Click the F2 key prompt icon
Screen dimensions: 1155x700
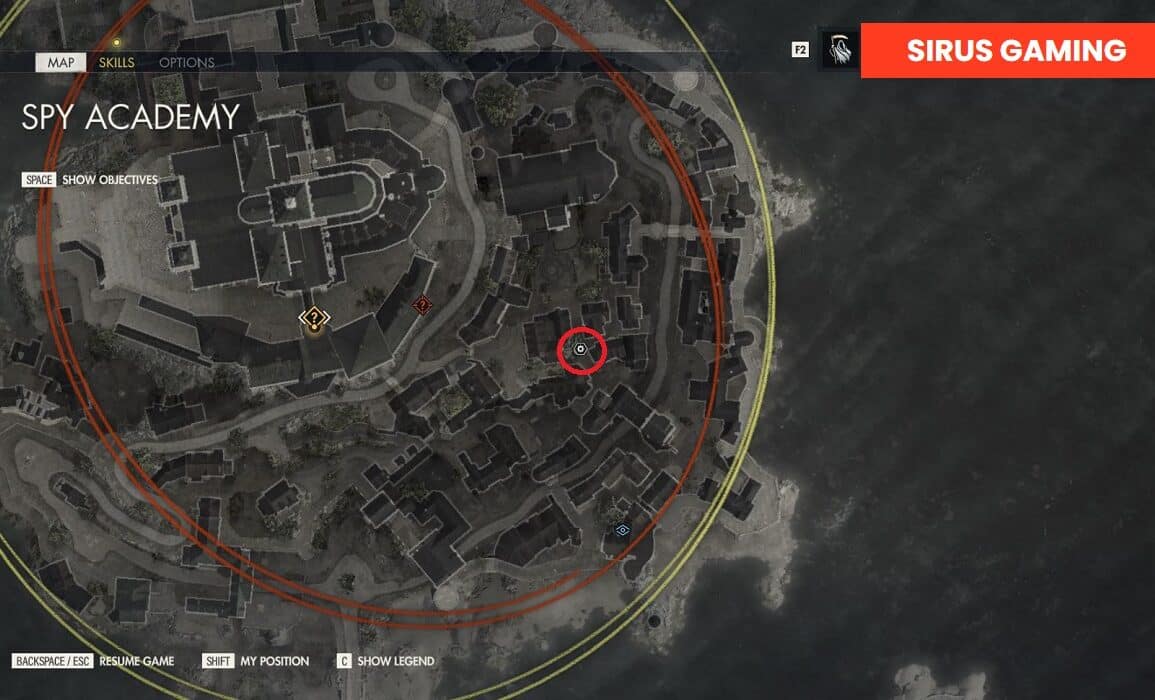(x=800, y=49)
